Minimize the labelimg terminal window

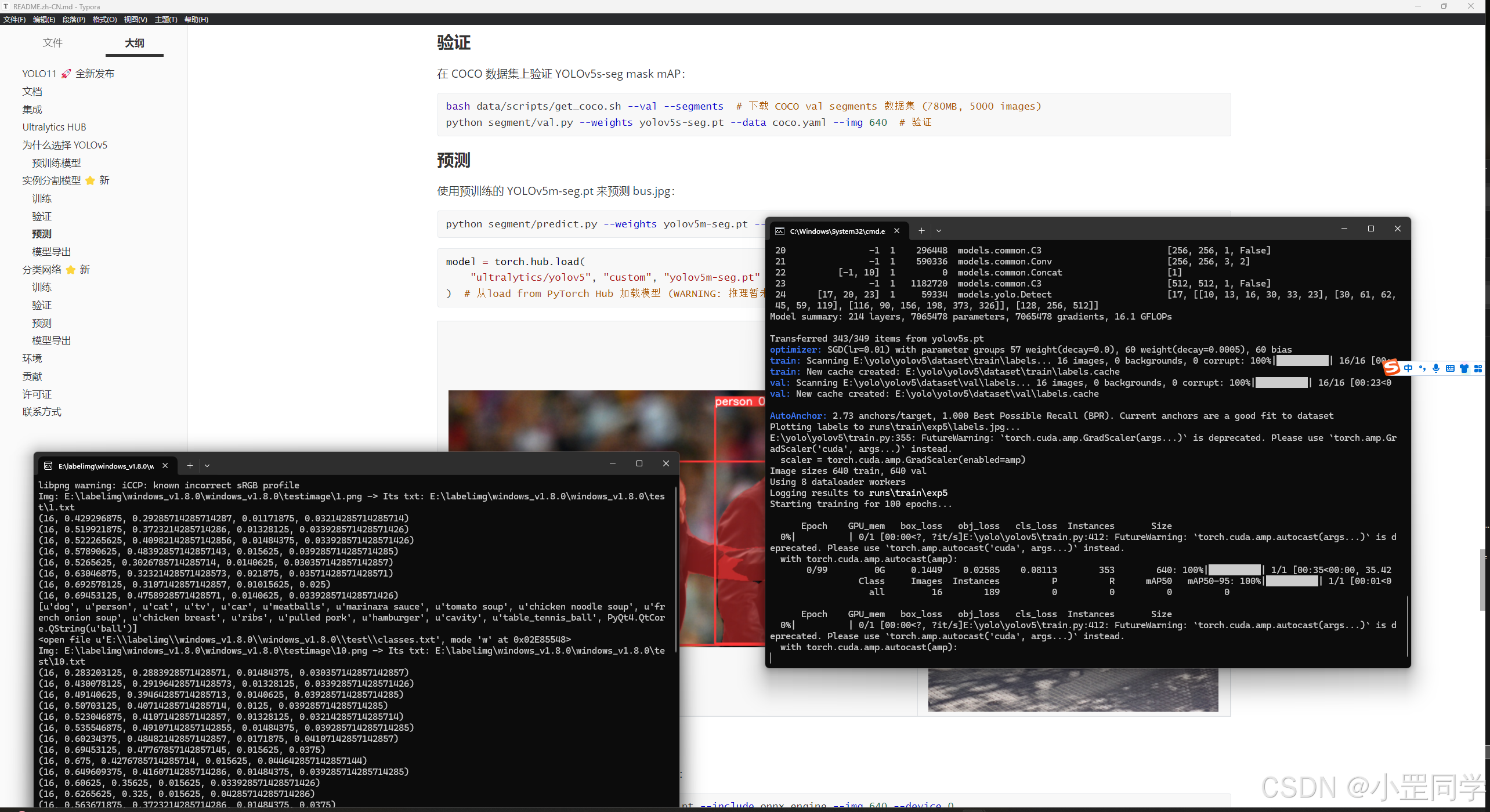(x=612, y=463)
